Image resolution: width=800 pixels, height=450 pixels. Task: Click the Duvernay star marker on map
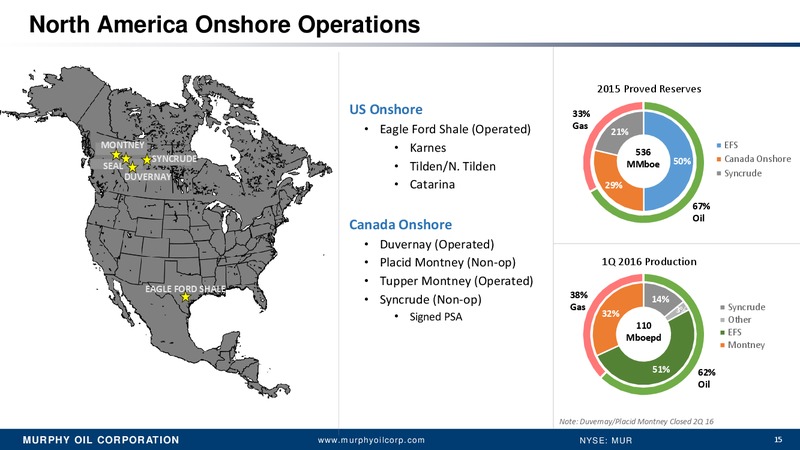coord(133,167)
